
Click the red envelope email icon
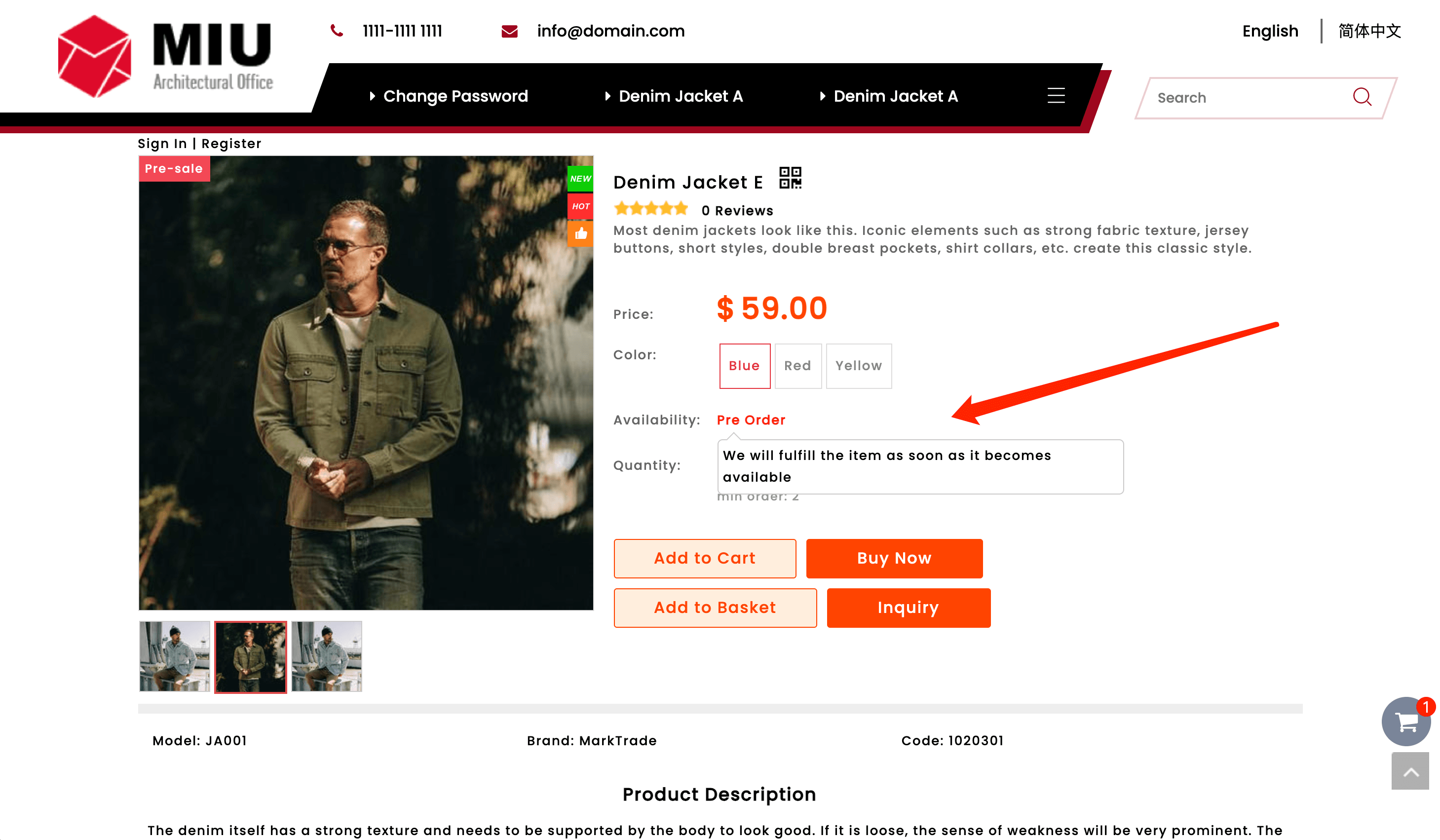point(509,32)
